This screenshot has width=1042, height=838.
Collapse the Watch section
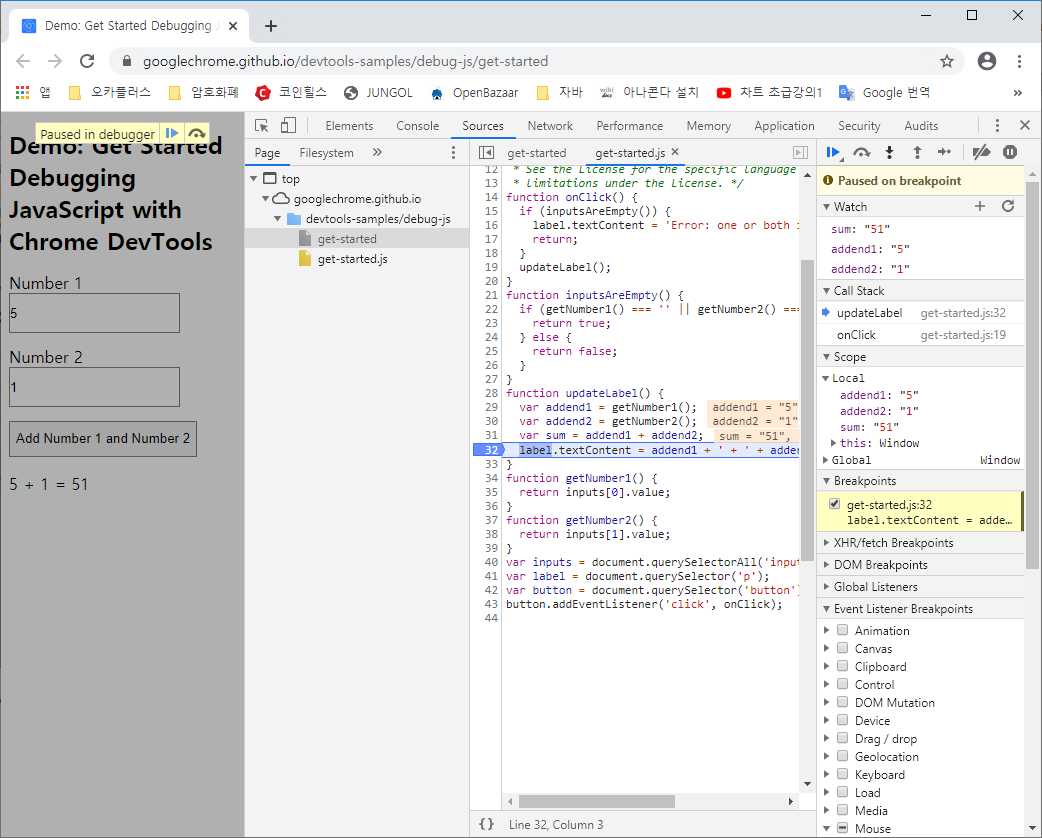pyautogui.click(x=827, y=207)
